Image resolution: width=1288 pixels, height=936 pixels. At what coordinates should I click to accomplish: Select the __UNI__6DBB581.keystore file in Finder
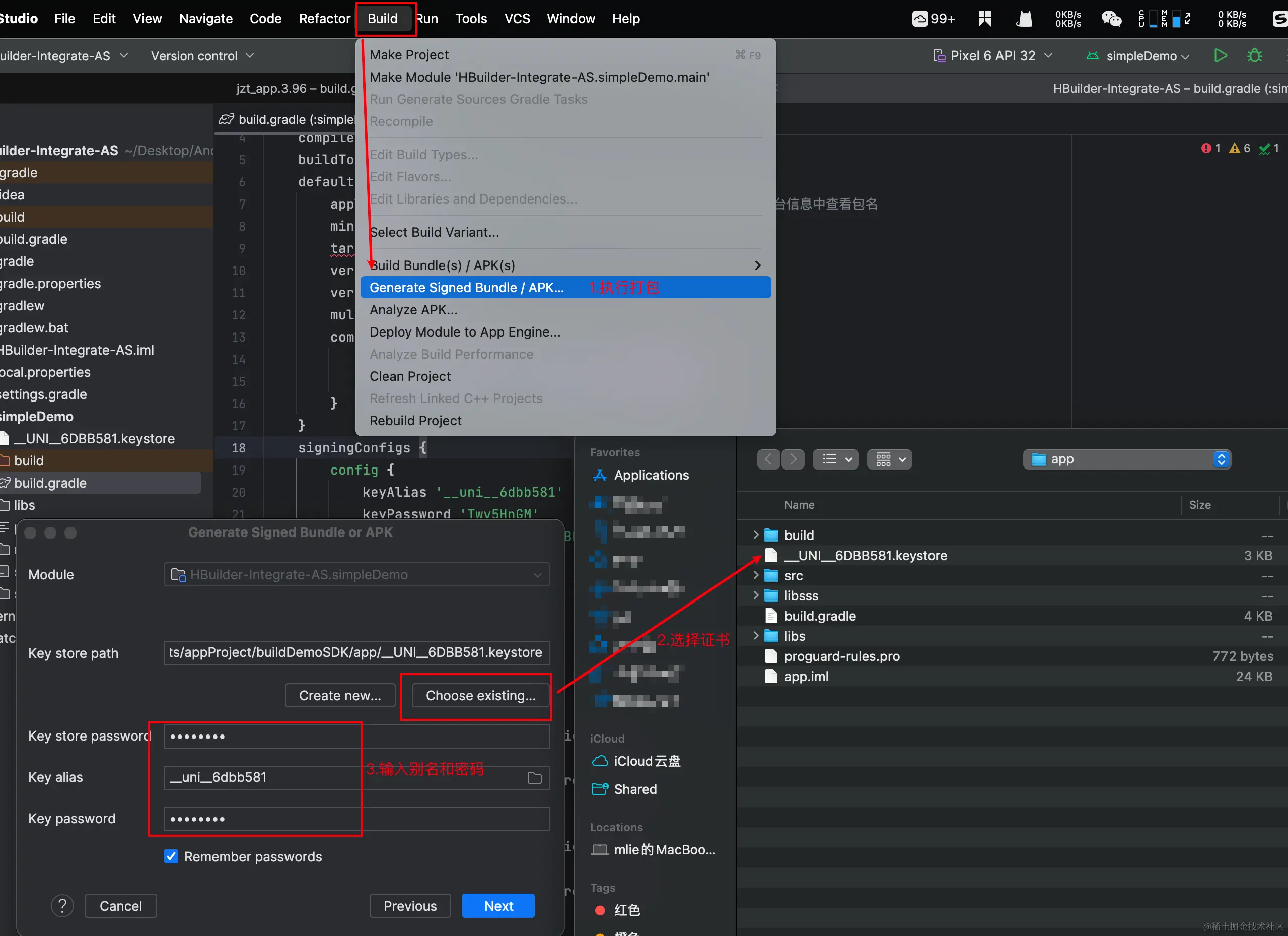coord(865,555)
